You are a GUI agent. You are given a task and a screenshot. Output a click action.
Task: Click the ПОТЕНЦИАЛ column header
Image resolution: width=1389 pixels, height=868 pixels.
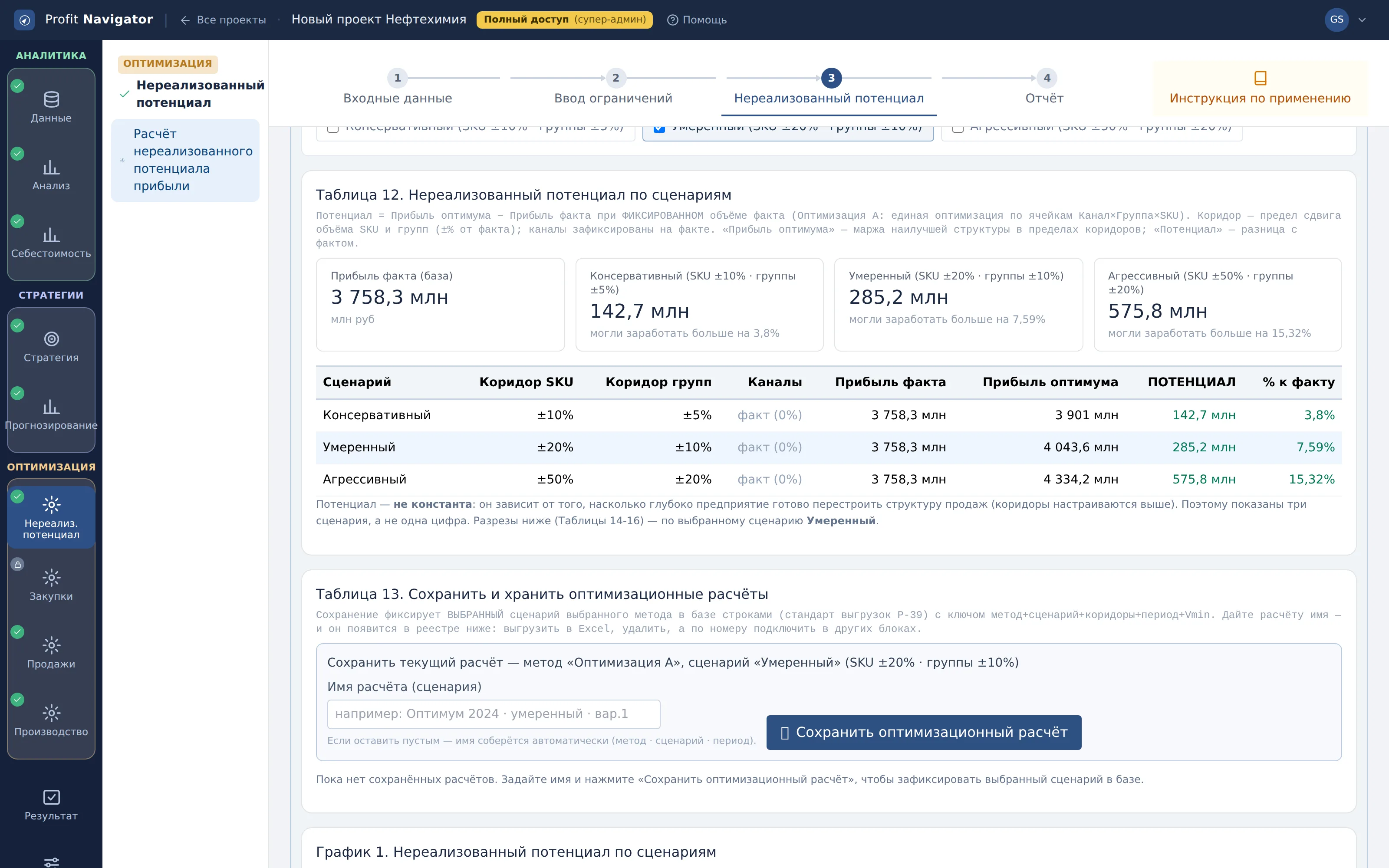[x=1192, y=382]
